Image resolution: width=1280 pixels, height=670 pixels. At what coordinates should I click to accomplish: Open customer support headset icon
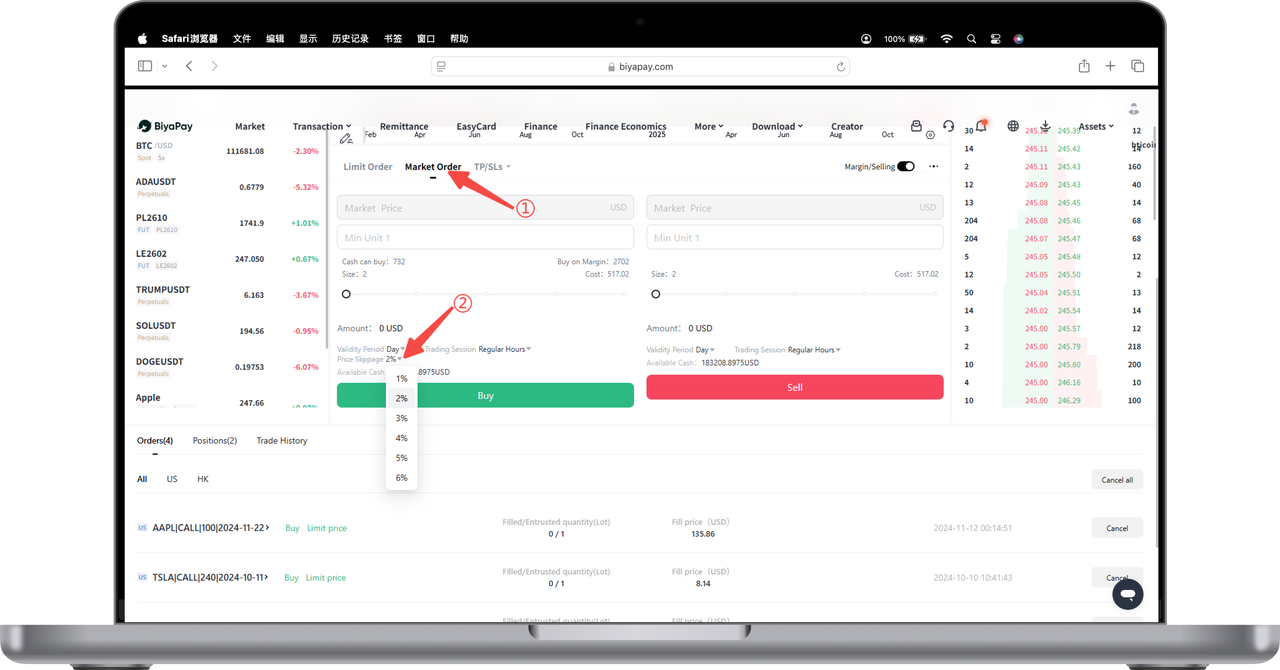[x=948, y=126]
